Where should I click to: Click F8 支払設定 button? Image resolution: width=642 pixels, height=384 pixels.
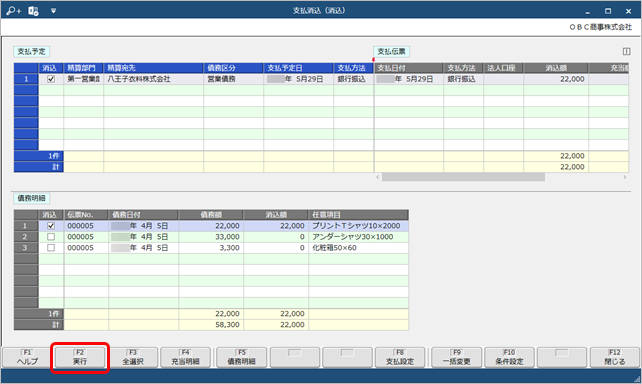click(400, 357)
